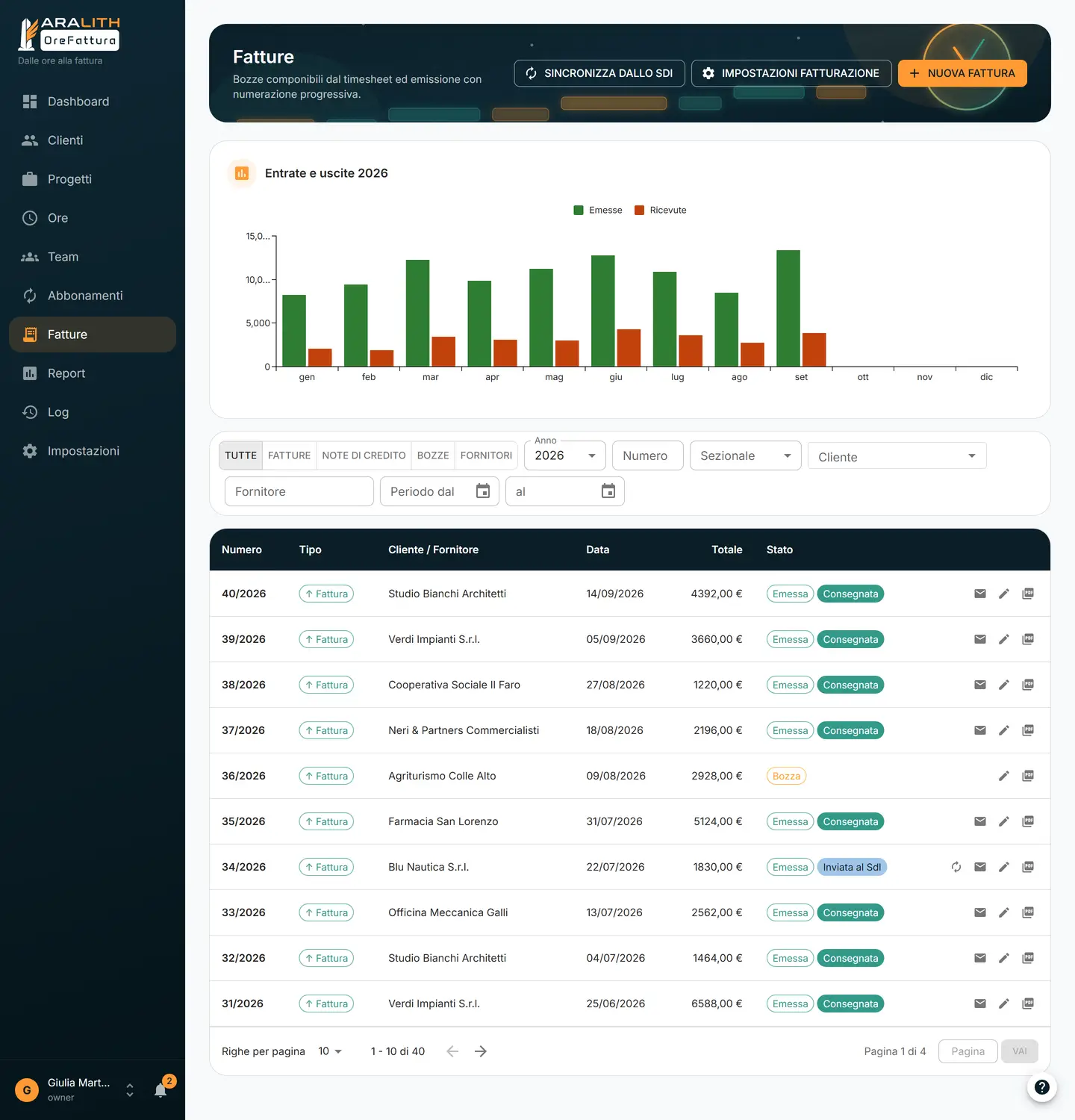Go to Abbonamenti in sidebar
This screenshot has height=1120, width=1075.
93,296
